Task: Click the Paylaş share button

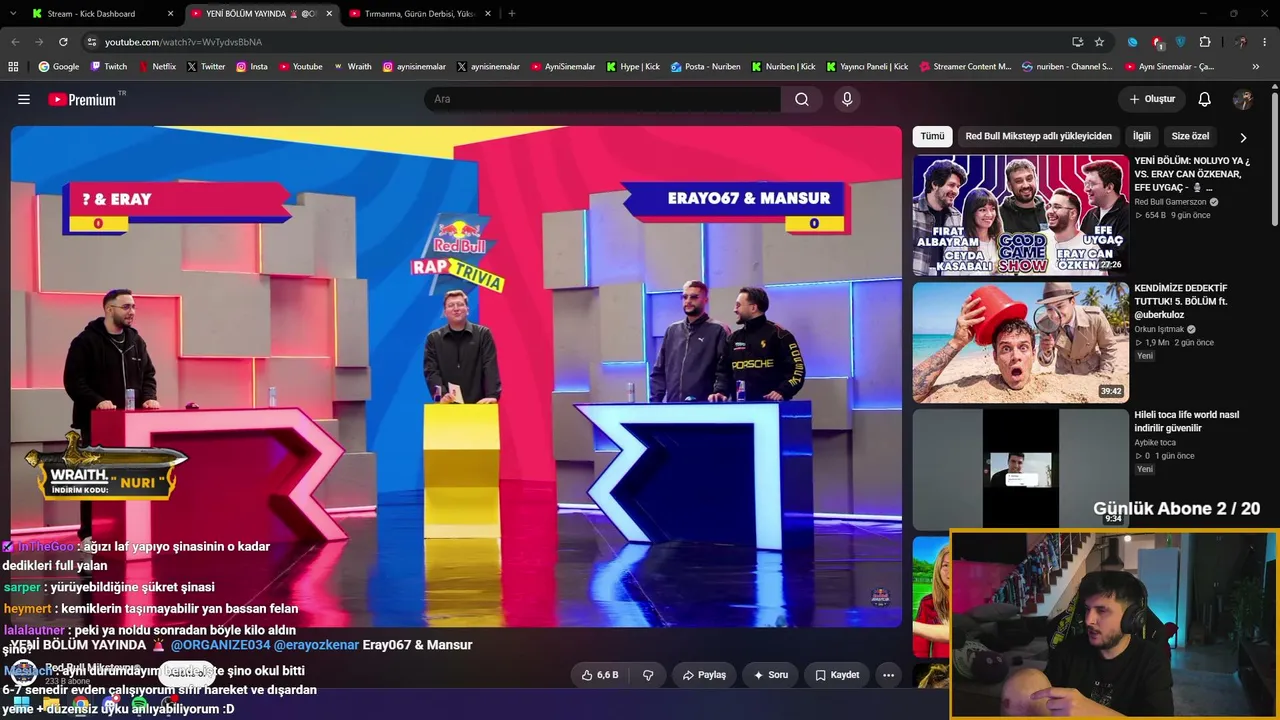Action: click(x=704, y=675)
